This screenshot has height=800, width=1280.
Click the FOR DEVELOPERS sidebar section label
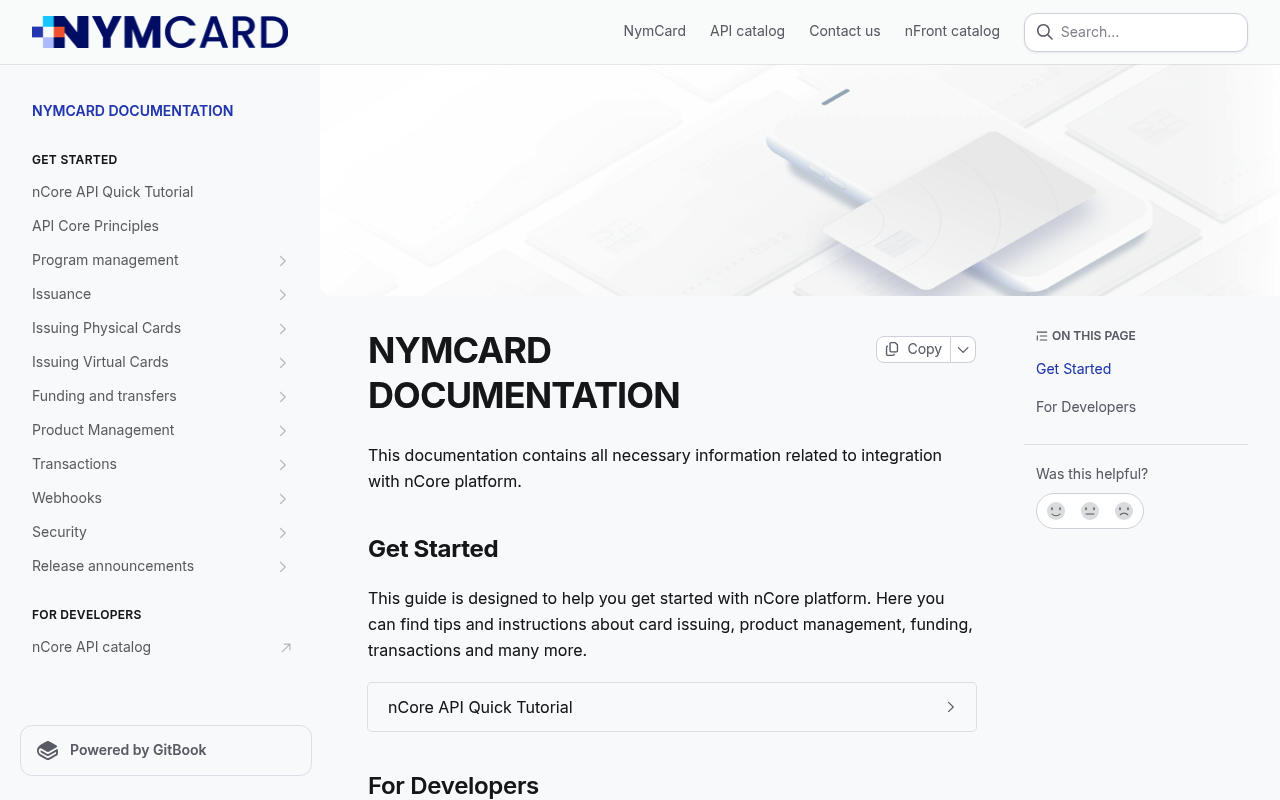[87, 615]
